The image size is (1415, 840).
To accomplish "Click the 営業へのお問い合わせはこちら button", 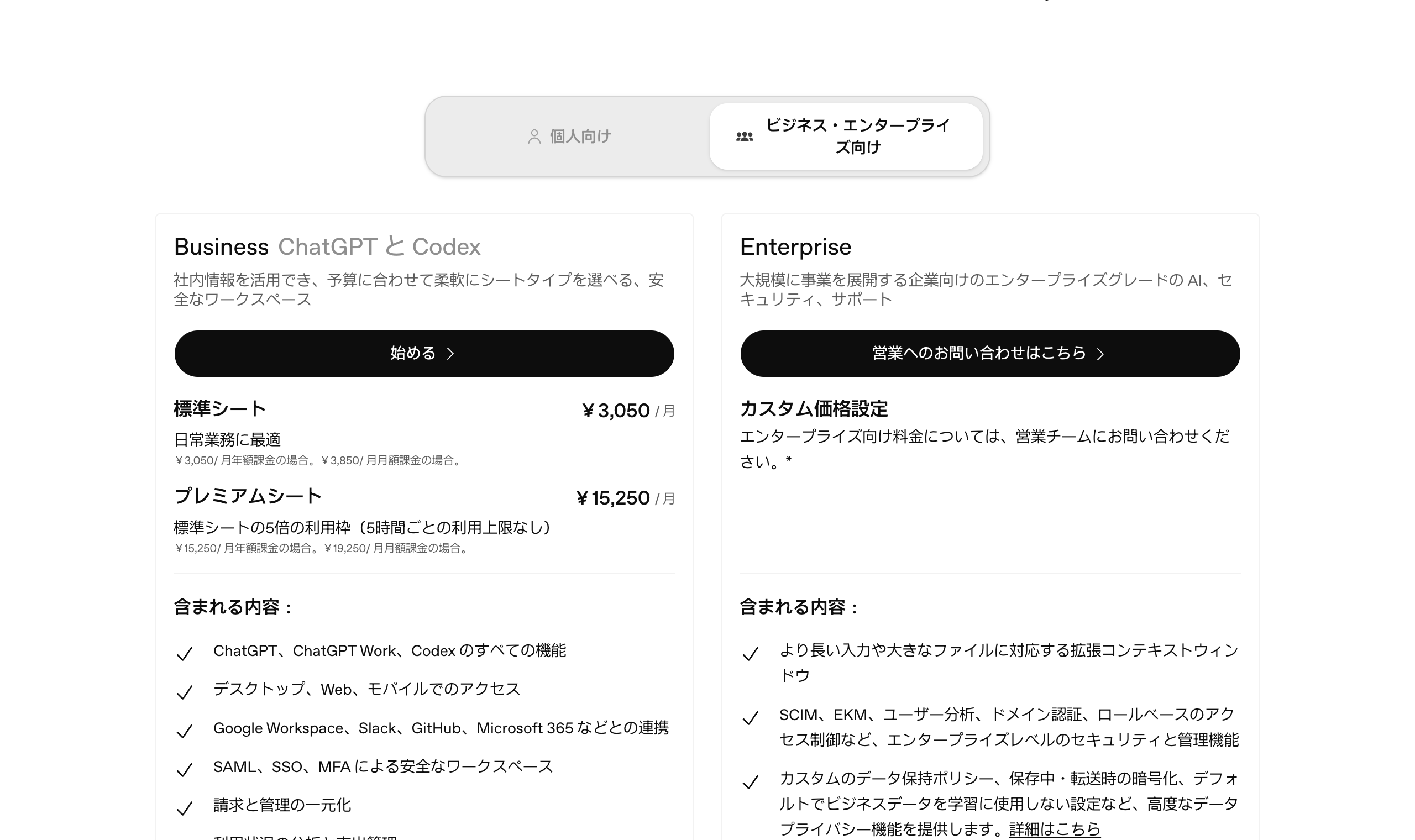I will pos(990,354).
